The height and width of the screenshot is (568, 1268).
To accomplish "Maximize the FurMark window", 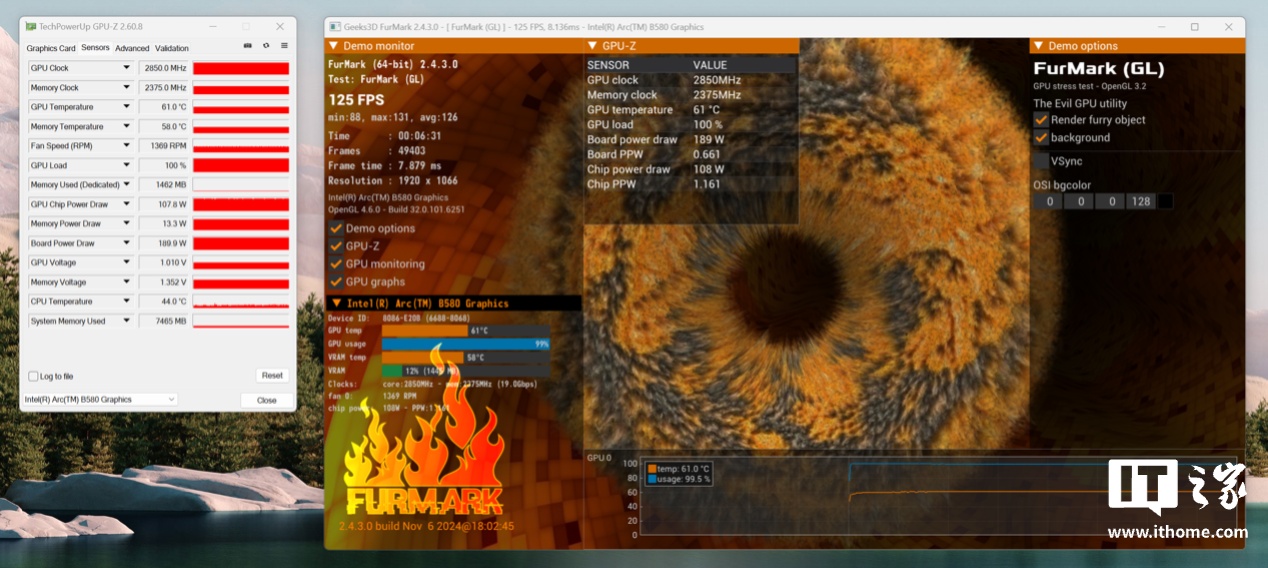I will (x=1194, y=27).
